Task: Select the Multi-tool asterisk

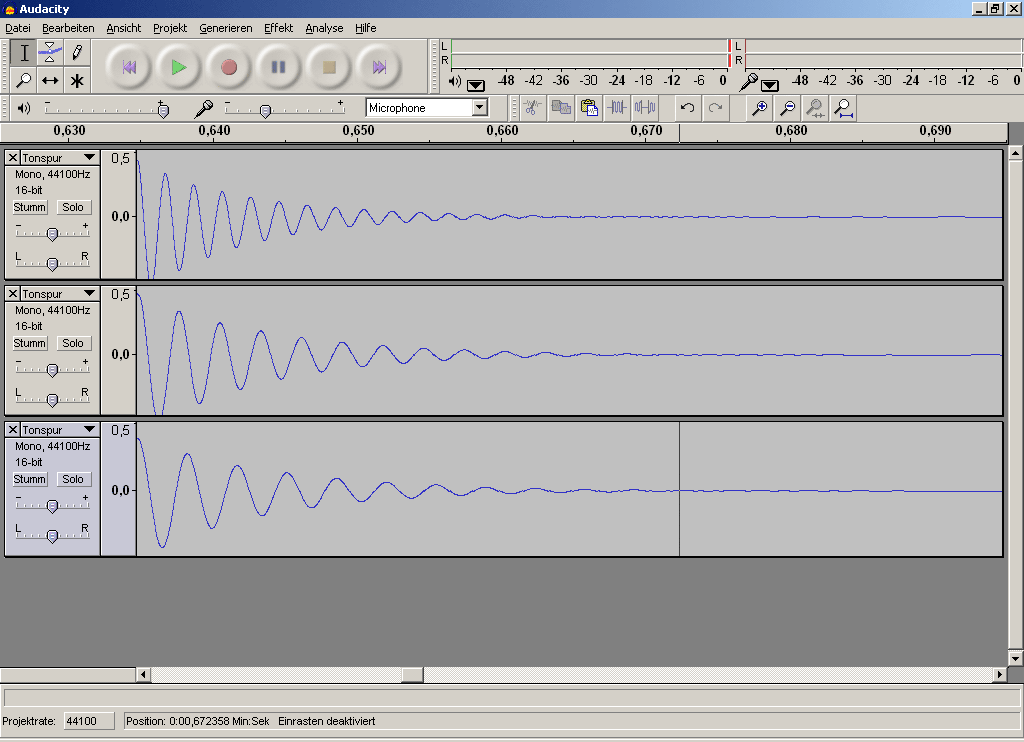Action: click(x=77, y=80)
